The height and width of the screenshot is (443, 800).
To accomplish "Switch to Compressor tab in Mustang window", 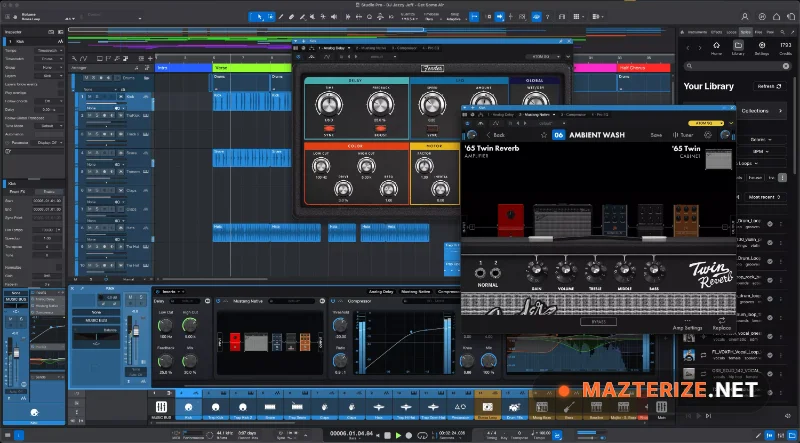I will pyautogui.click(x=572, y=115).
